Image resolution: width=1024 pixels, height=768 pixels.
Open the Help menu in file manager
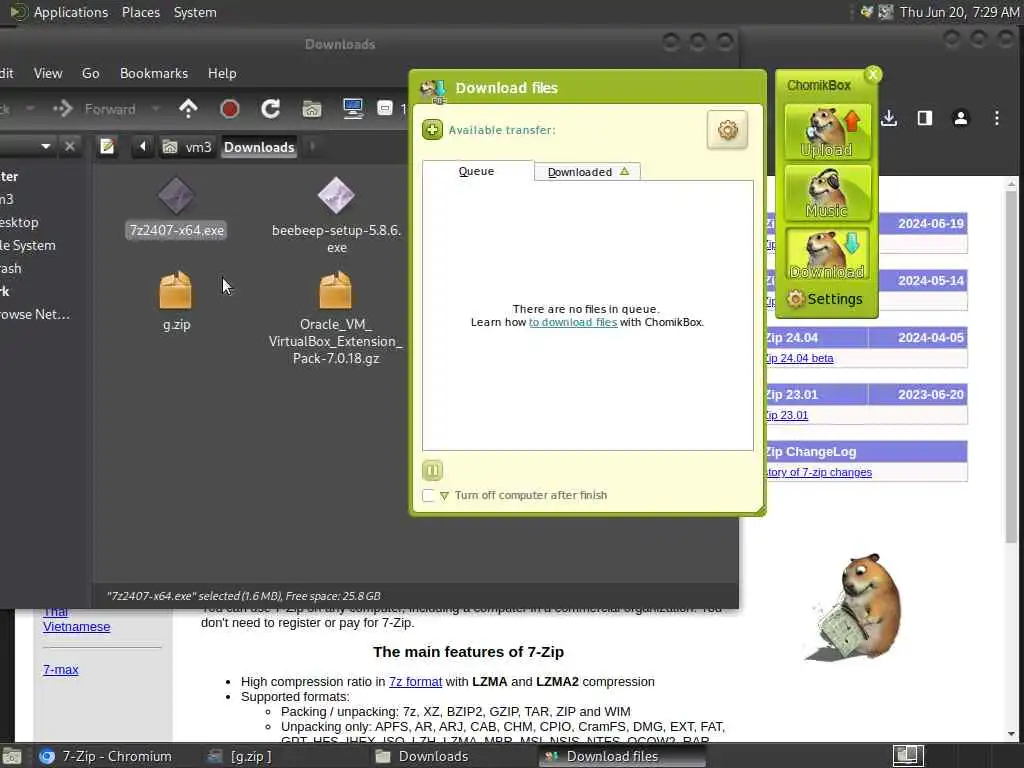(222, 73)
